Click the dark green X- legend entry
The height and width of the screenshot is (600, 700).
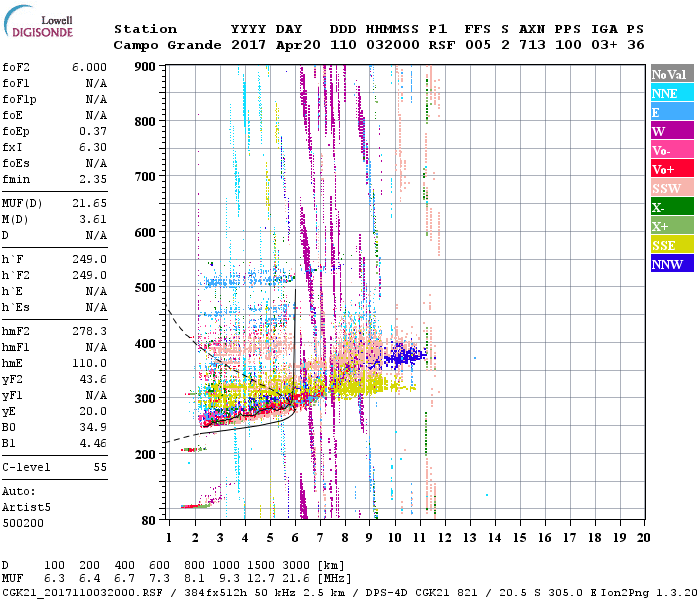pyautogui.click(x=672, y=207)
